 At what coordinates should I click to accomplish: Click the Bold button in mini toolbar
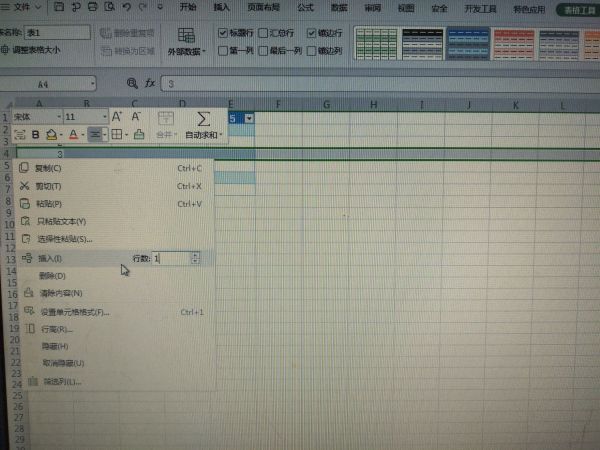(35, 134)
